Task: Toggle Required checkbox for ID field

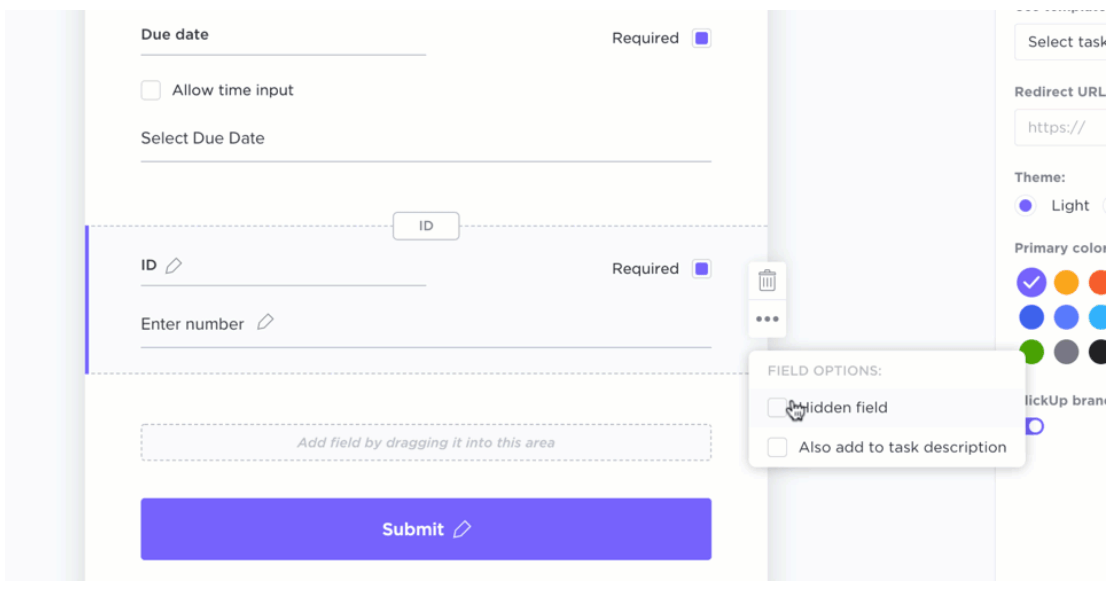Action: [x=702, y=269]
